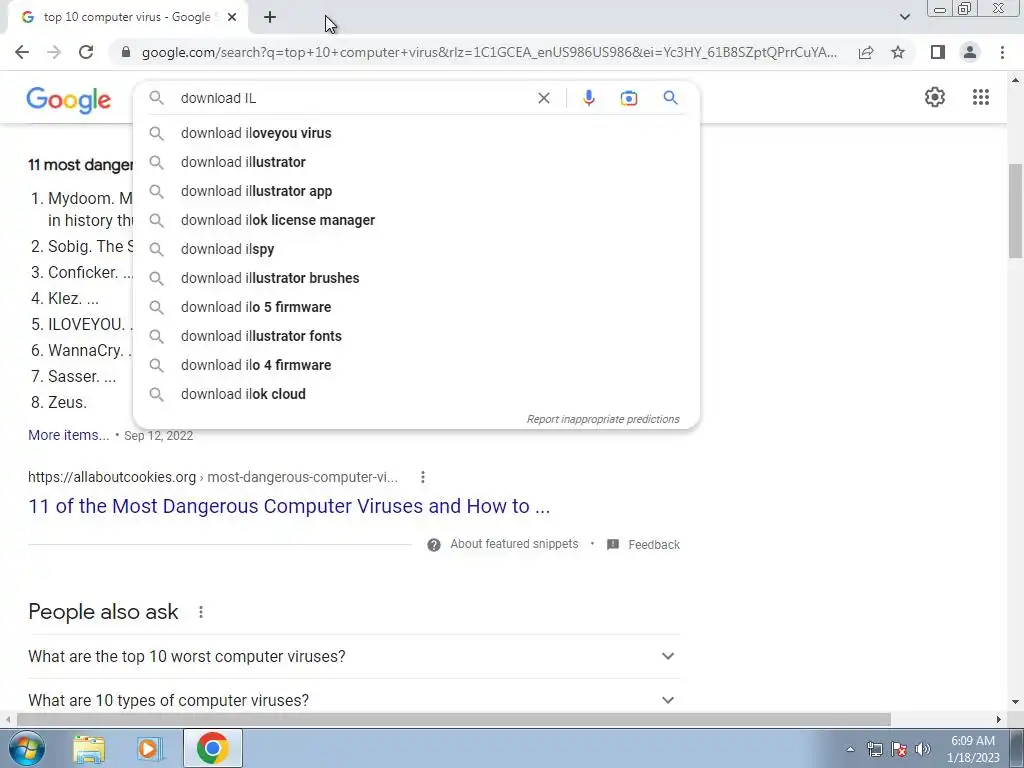Start a search by voice

[x=588, y=98]
